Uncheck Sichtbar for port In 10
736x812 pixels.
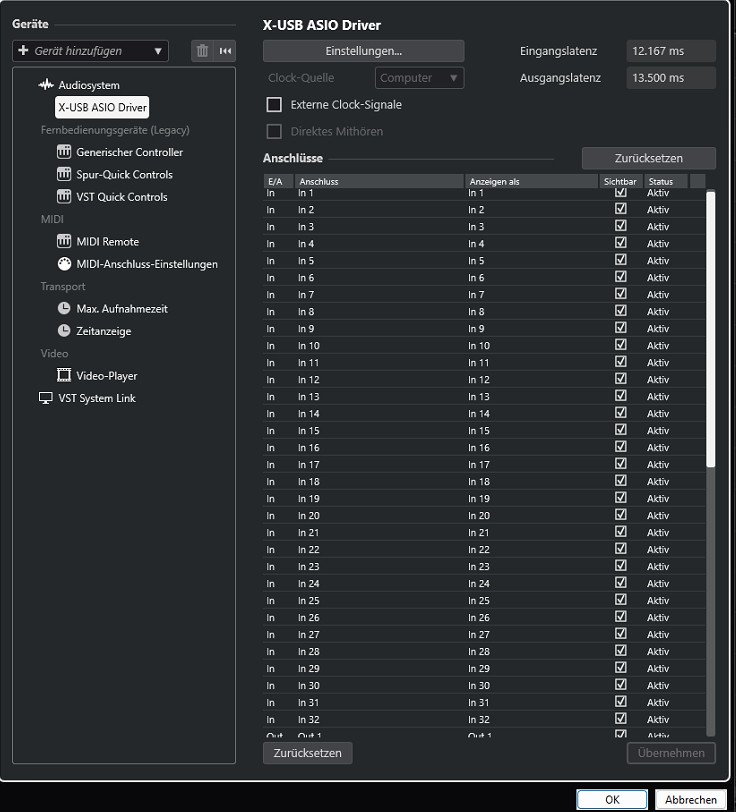click(x=620, y=344)
